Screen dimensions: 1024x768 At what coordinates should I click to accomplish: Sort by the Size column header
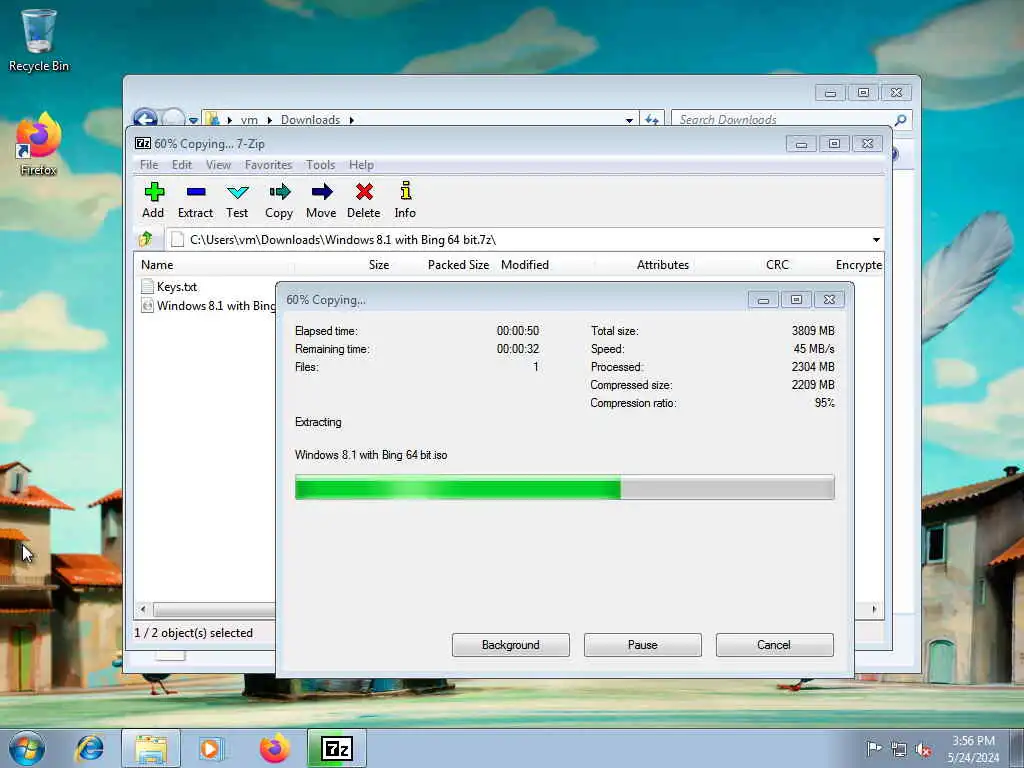[379, 265]
